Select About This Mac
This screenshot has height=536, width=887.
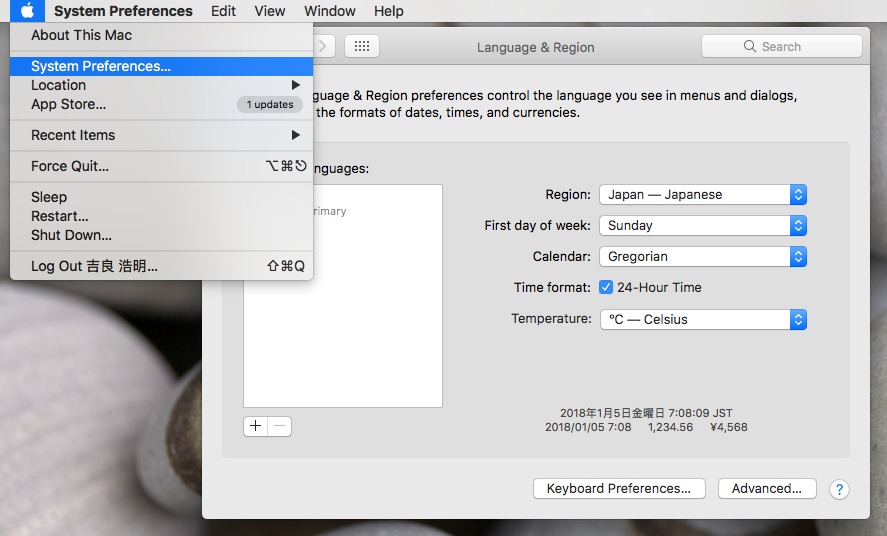161,35
